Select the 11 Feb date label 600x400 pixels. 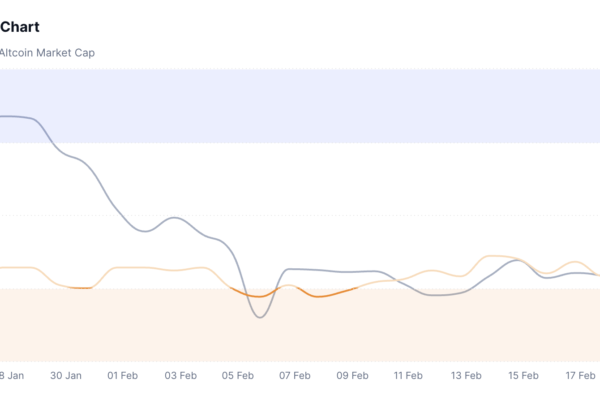pyautogui.click(x=410, y=376)
